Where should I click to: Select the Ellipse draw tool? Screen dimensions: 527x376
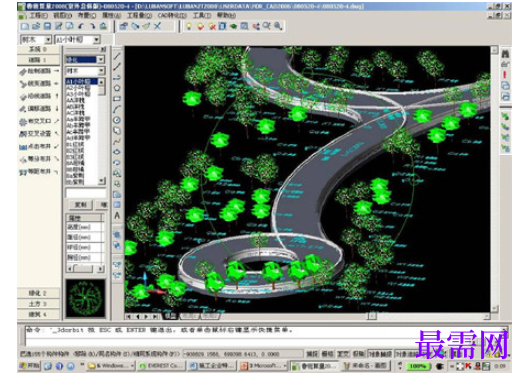pyautogui.click(x=117, y=152)
